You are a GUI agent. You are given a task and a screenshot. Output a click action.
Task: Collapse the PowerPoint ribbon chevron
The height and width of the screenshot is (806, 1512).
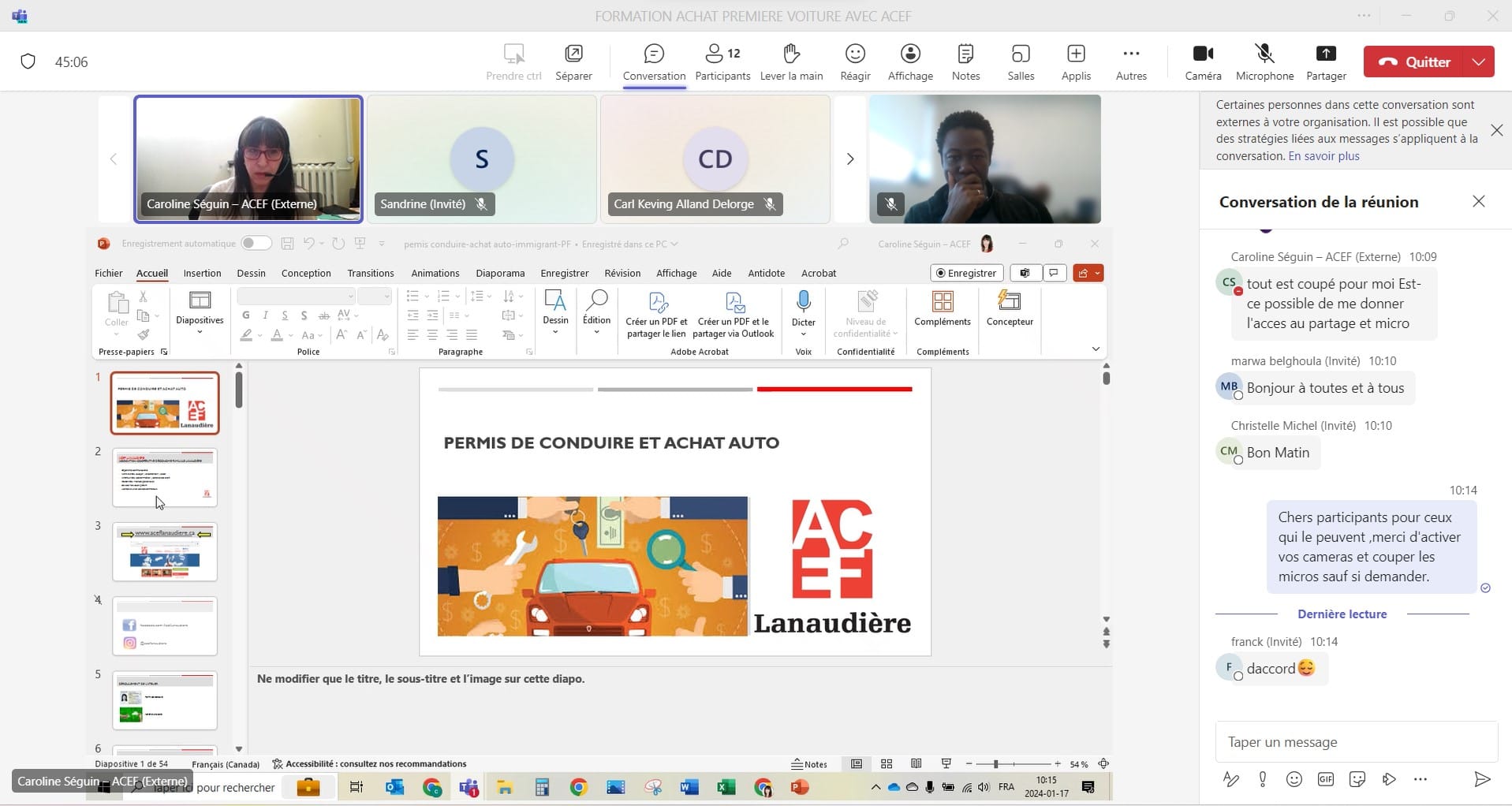(1096, 349)
